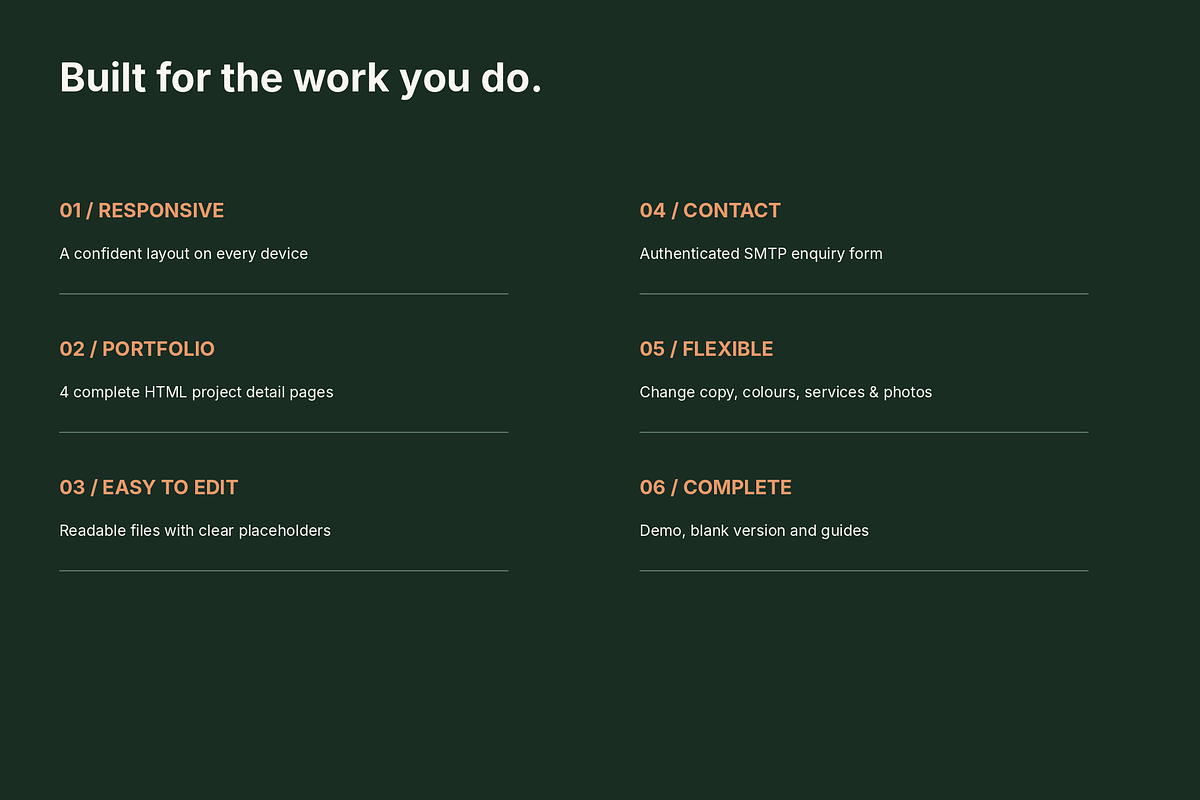Image resolution: width=1200 pixels, height=800 pixels.
Task: Click "4 complete HTML project detail pages"
Action: pyautogui.click(x=196, y=392)
